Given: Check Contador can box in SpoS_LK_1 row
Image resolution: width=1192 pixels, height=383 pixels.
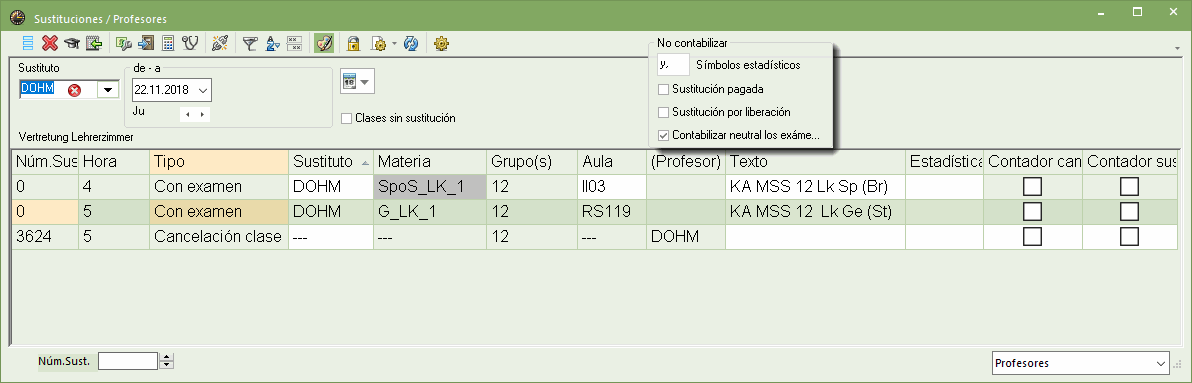Looking at the screenshot, I should (1032, 187).
